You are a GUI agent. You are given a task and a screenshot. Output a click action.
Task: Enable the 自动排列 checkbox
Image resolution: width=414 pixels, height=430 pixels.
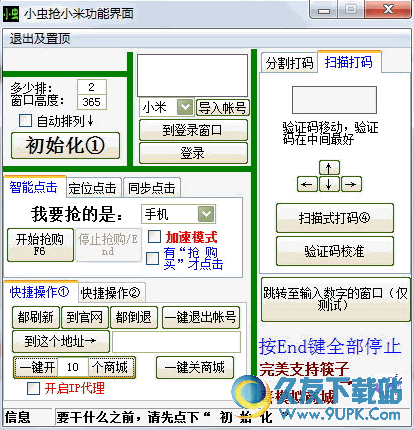pyautogui.click(x=26, y=121)
